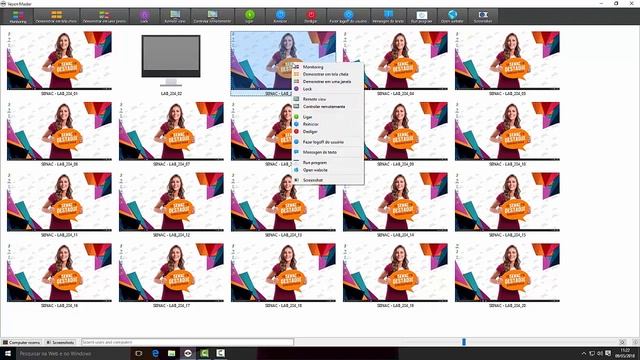
Task: Open Task View on the taskbar
Action: coord(139,353)
